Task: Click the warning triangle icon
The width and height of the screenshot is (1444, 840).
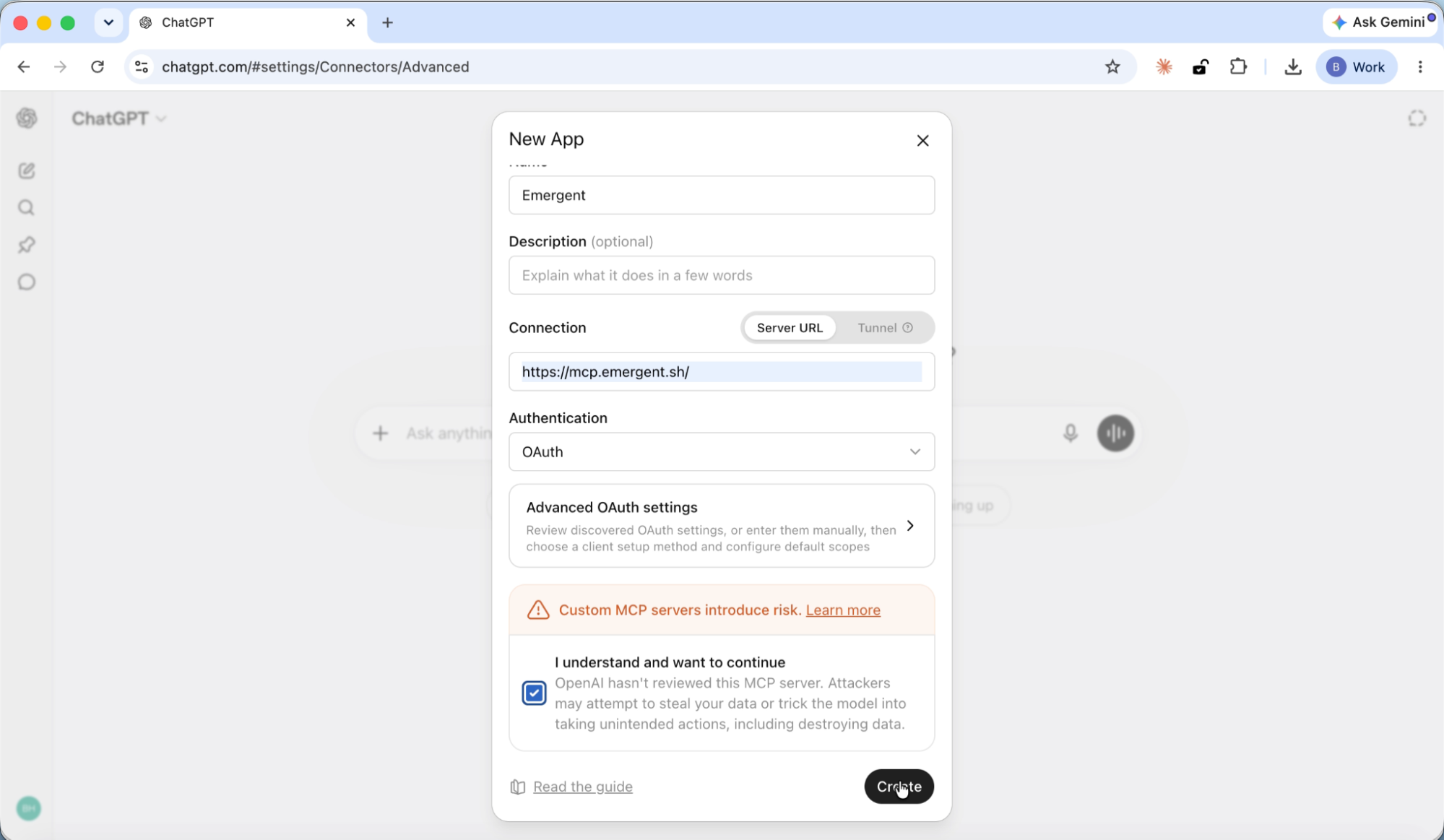Action: click(538, 610)
